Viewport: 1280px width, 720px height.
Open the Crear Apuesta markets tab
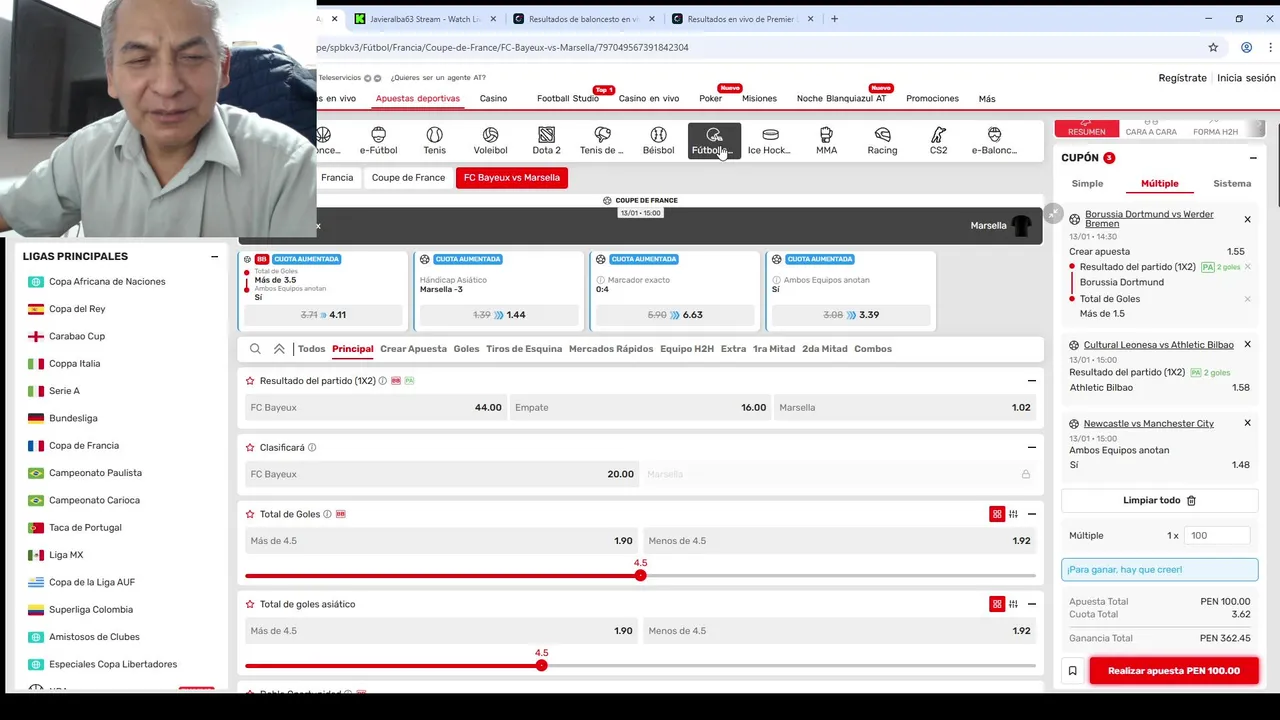pyautogui.click(x=413, y=349)
